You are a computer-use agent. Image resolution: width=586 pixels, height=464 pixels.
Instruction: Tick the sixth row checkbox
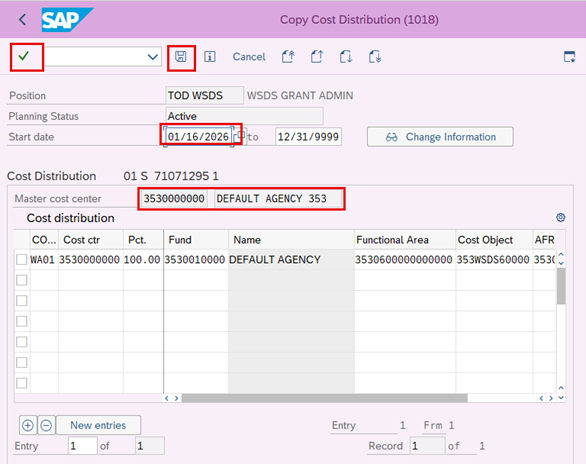[x=22, y=362]
